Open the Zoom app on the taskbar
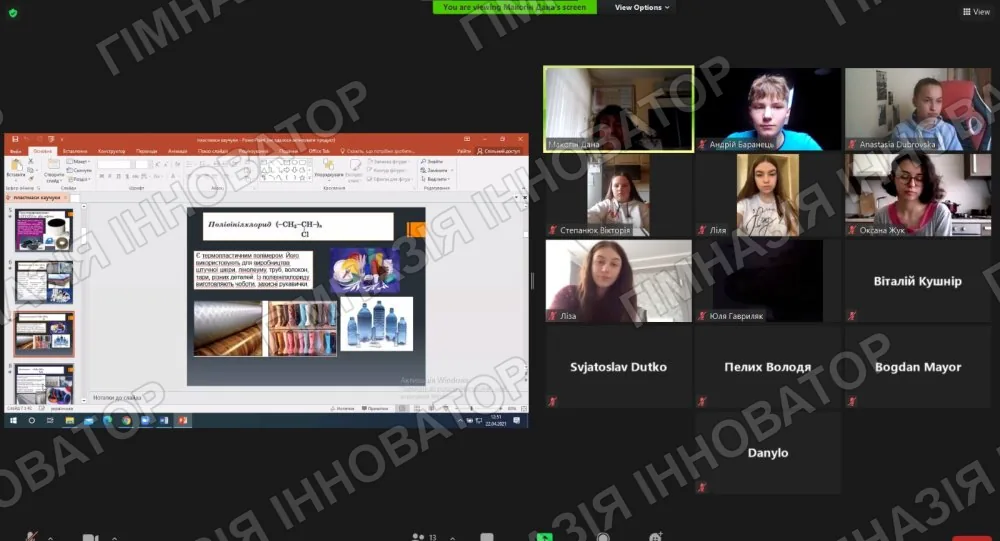Screen dimensions: 1000x541 coord(145,420)
